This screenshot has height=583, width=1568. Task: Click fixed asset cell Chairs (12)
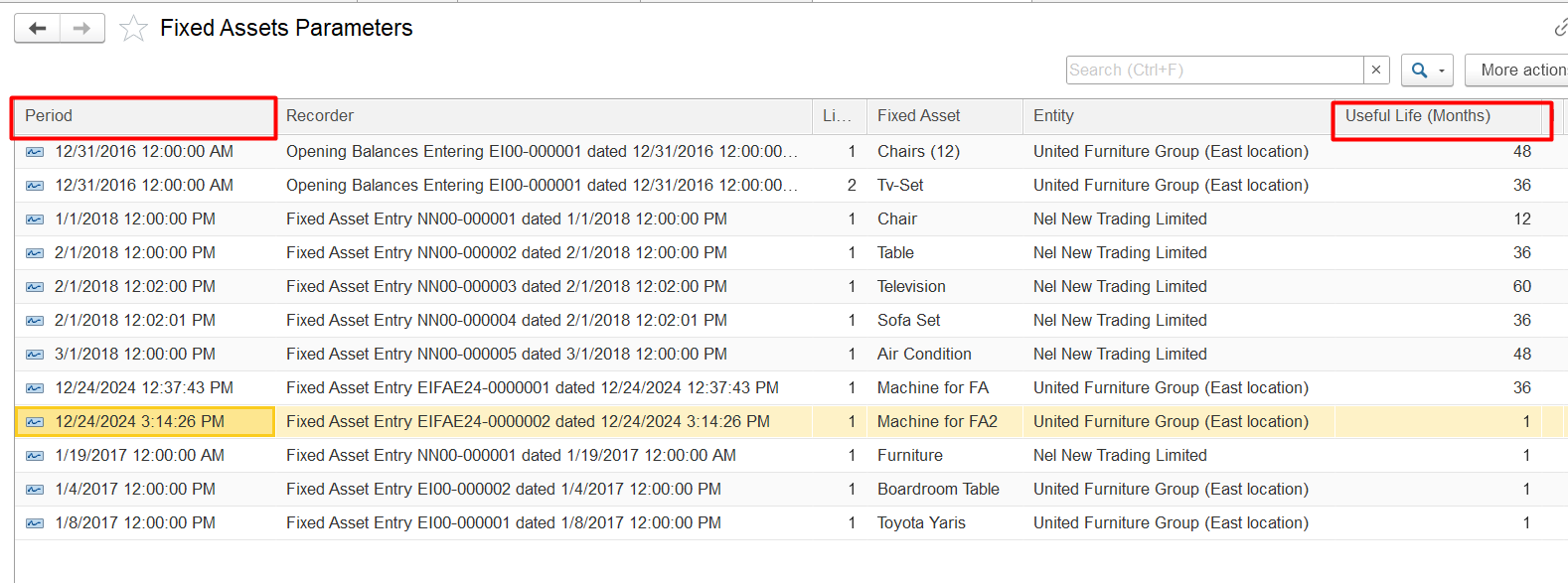[918, 152]
